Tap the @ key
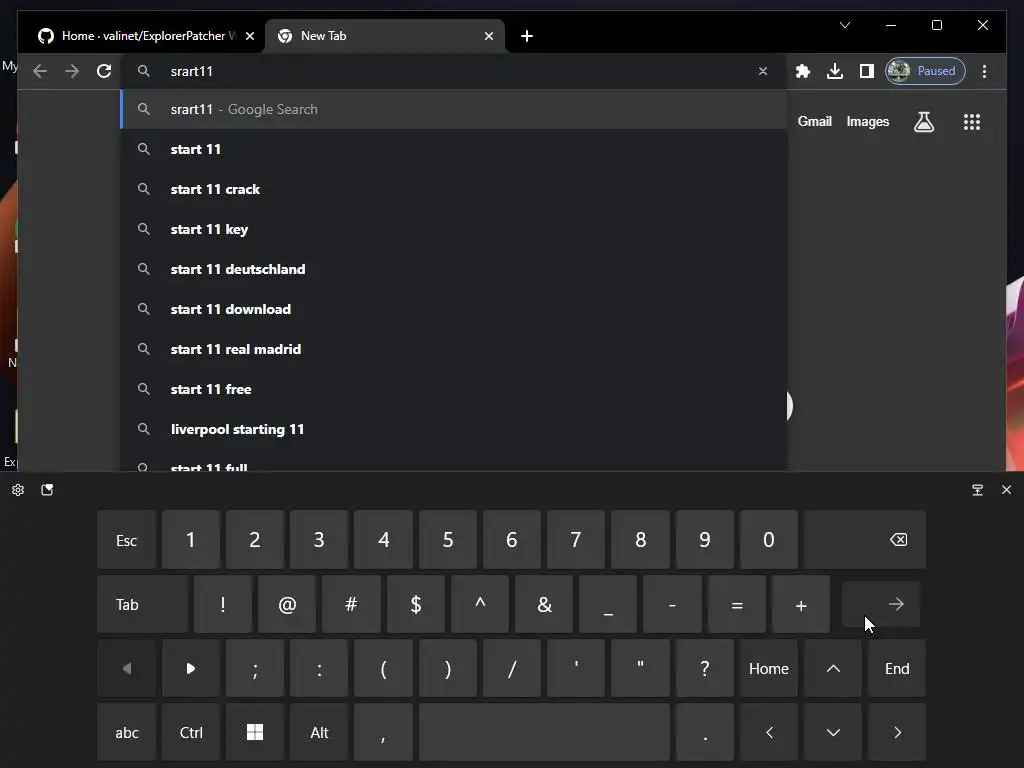The image size is (1024, 768). click(287, 605)
